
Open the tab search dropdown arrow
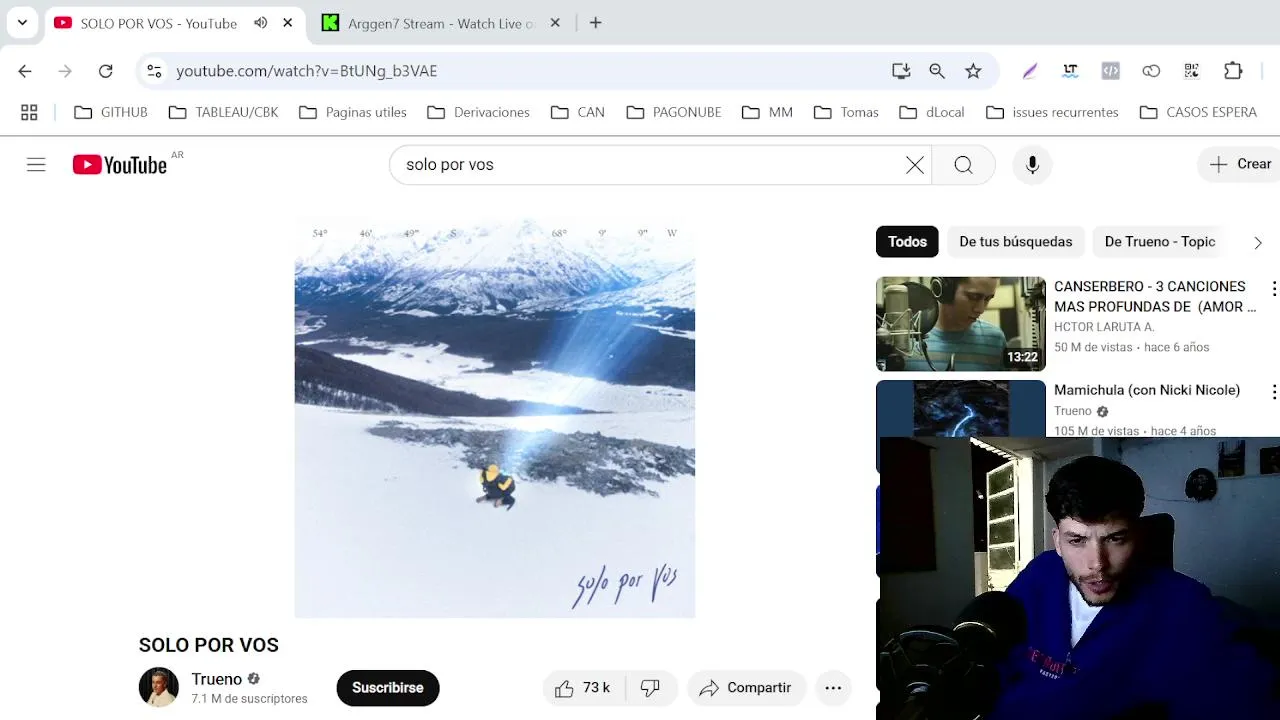[x=22, y=22]
